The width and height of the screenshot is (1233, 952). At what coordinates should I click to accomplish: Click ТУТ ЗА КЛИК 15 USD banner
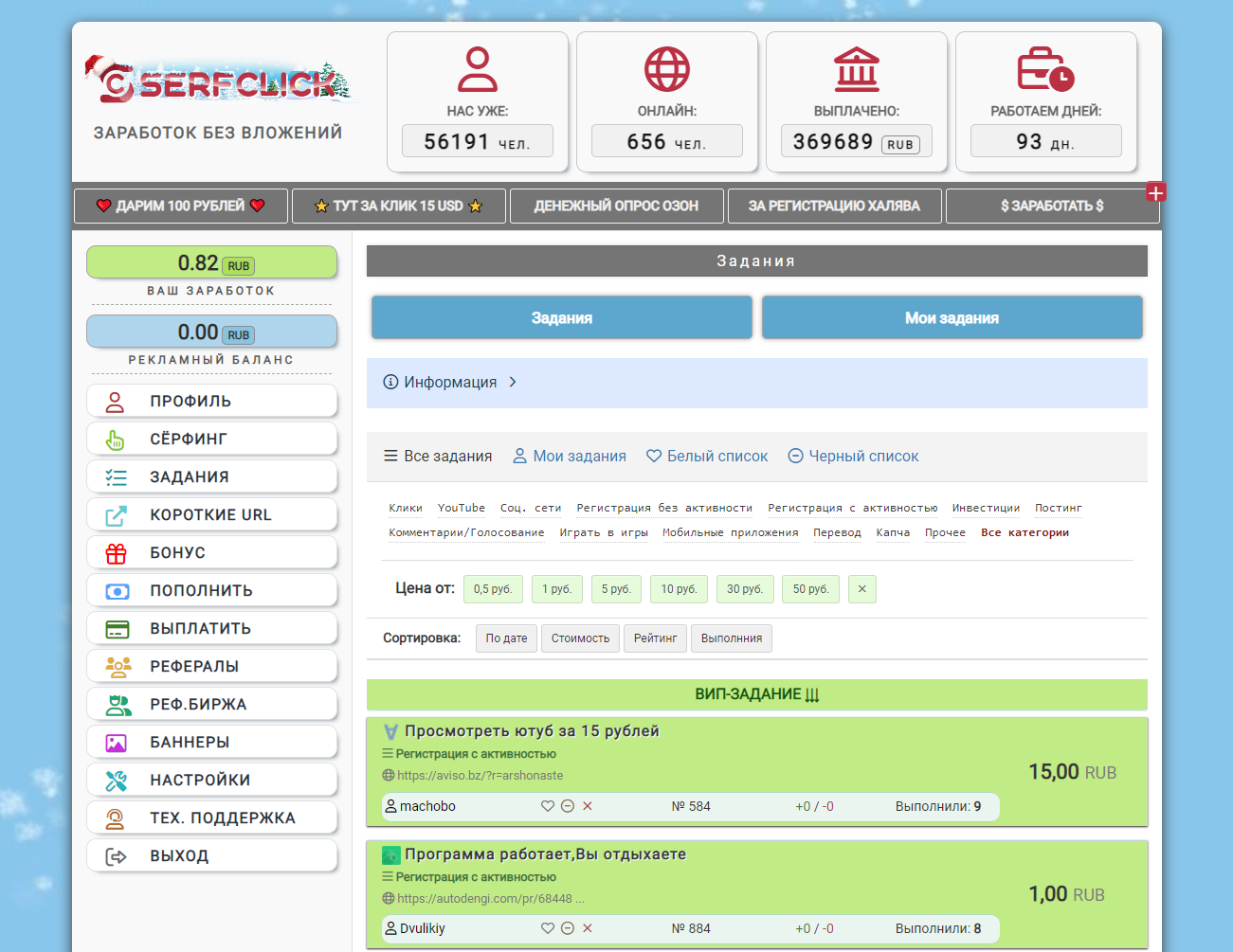(x=399, y=206)
